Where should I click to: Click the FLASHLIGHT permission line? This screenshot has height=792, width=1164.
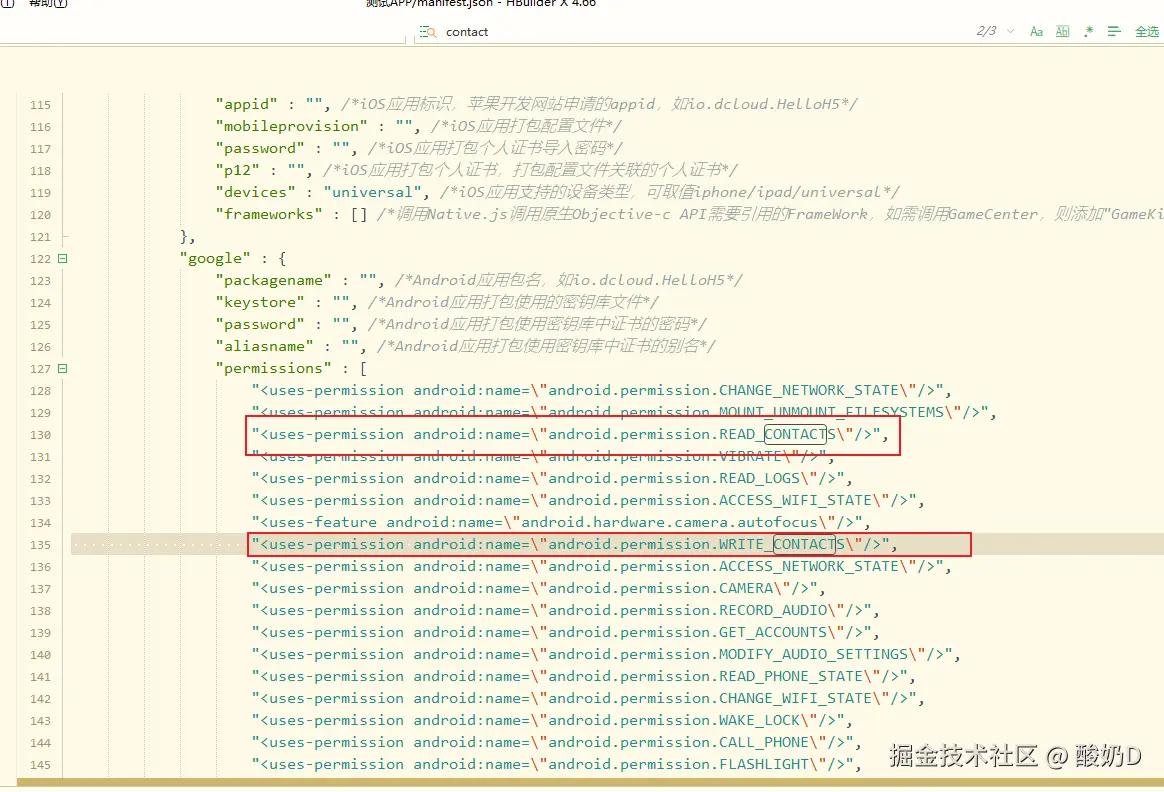pyautogui.click(x=557, y=765)
